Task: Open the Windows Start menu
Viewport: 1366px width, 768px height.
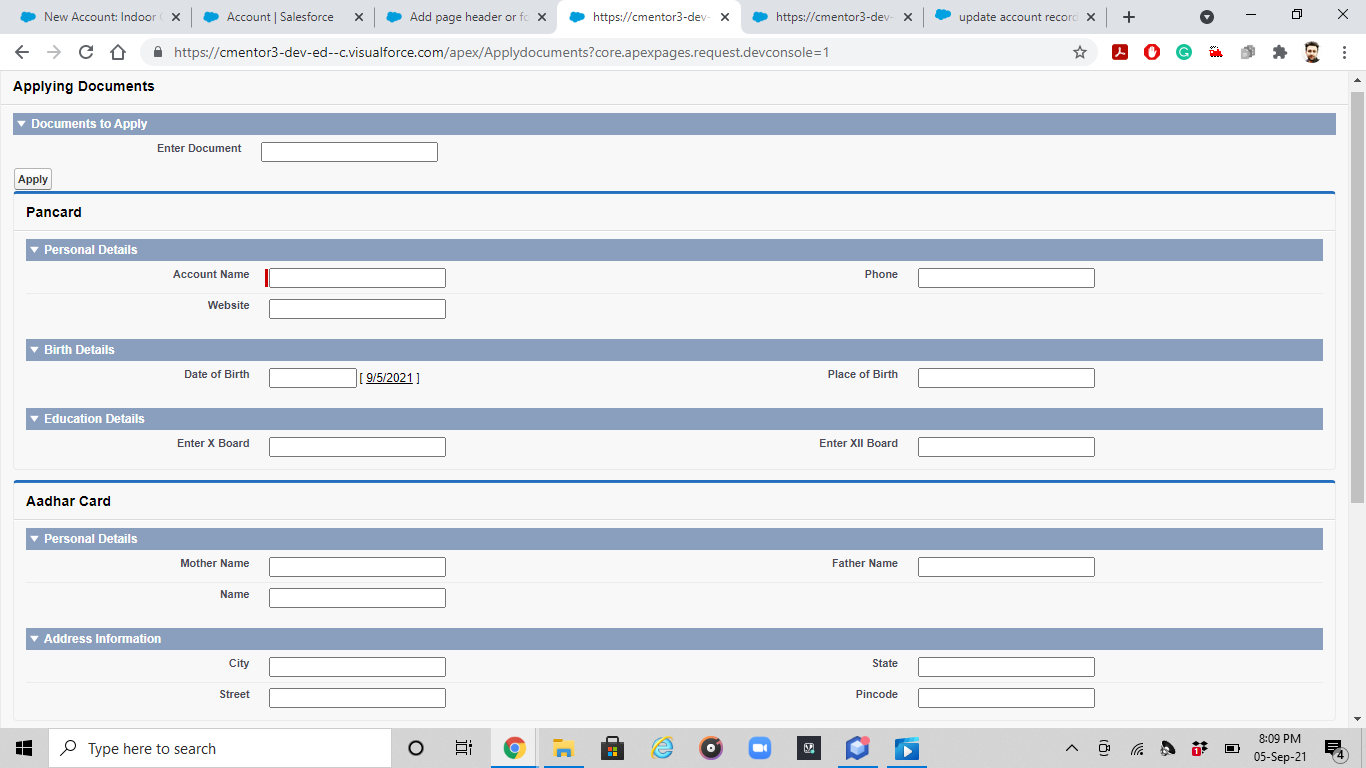Action: pos(24,748)
